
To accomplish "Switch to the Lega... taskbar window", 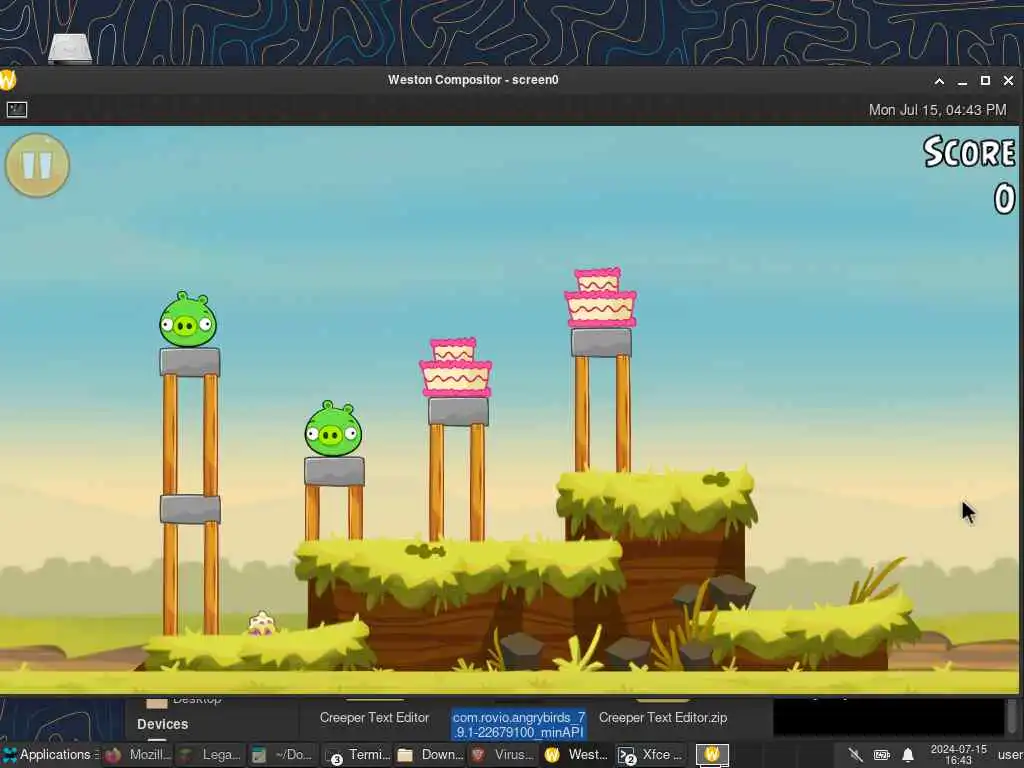I will pos(210,754).
